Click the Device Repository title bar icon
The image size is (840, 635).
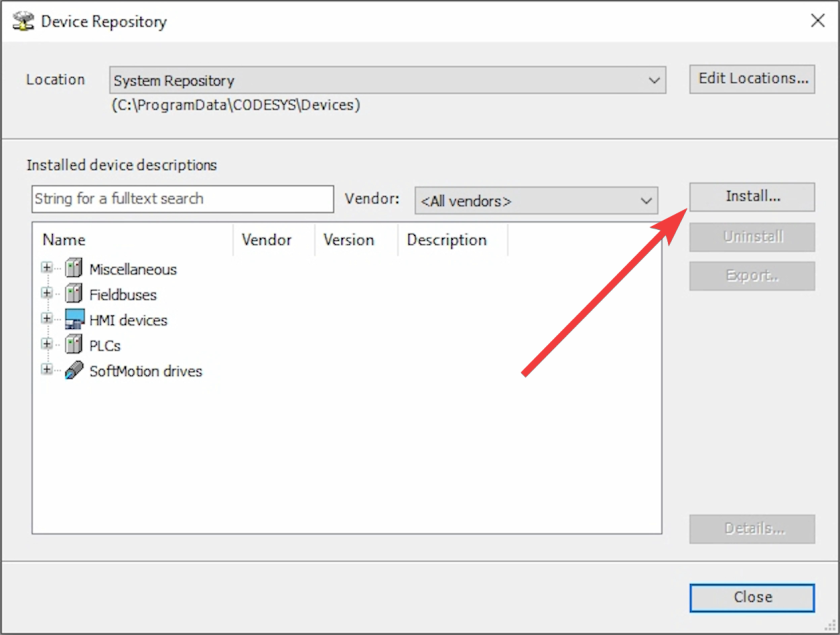pyautogui.click(x=23, y=21)
